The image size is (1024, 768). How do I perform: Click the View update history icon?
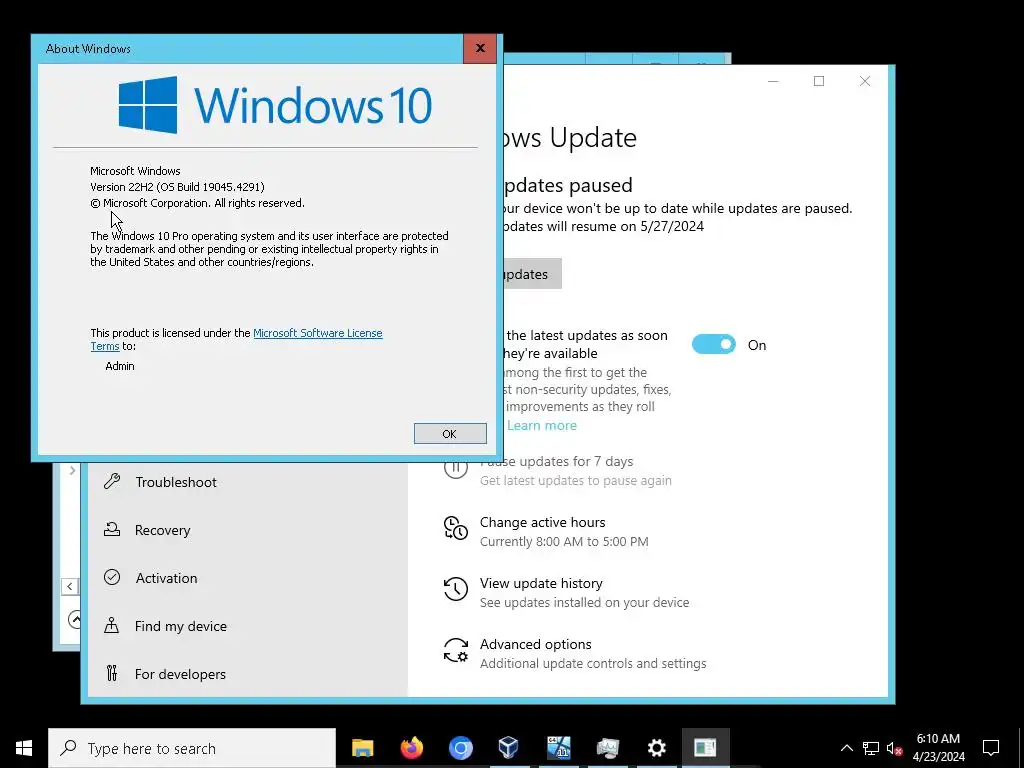point(456,589)
